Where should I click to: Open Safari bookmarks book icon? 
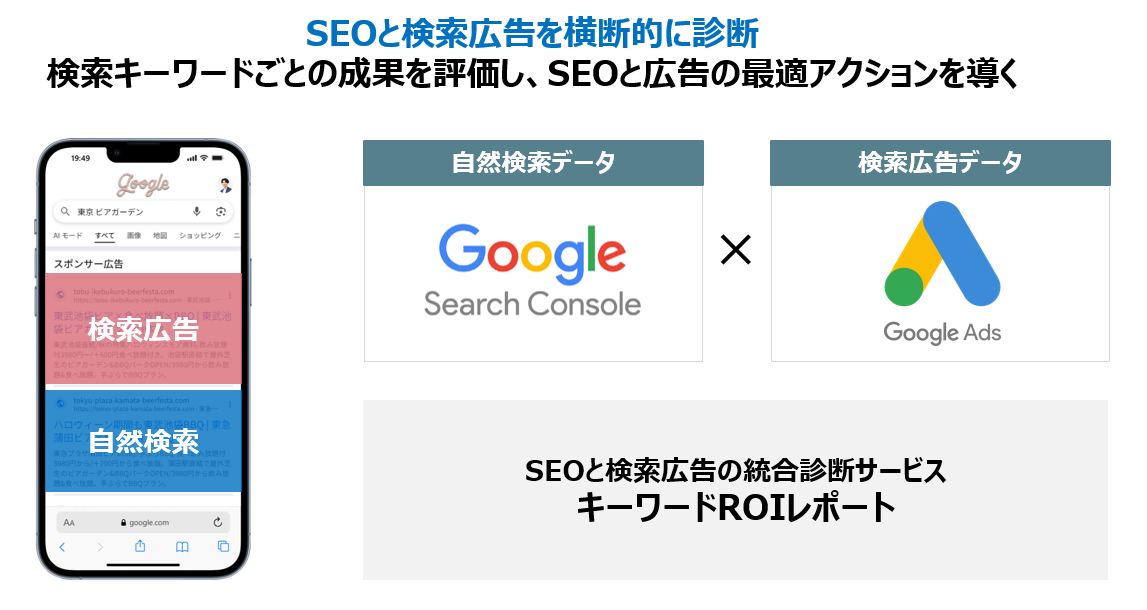(182, 547)
